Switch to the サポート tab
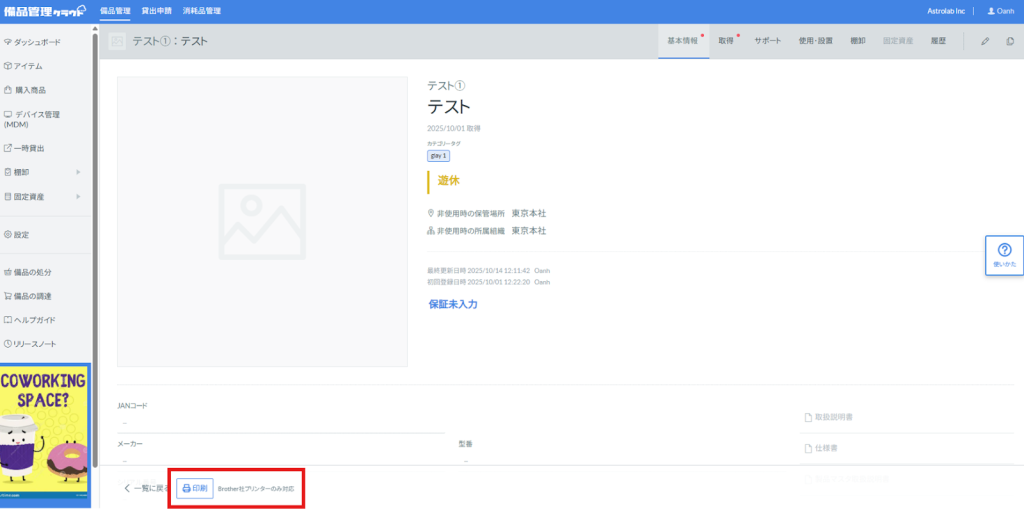 coord(768,41)
